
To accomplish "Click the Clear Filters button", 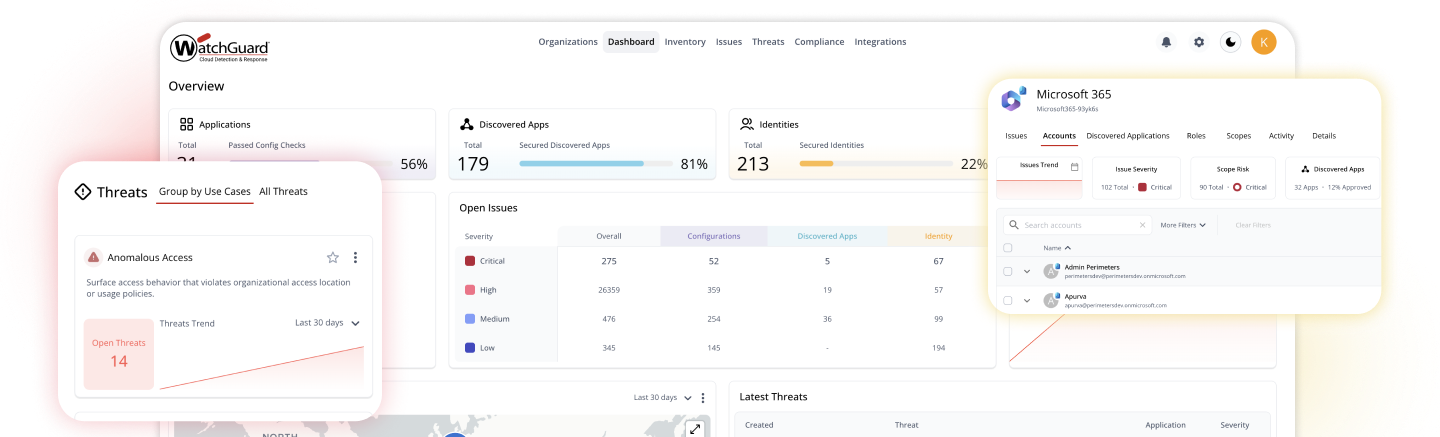I will (1253, 225).
